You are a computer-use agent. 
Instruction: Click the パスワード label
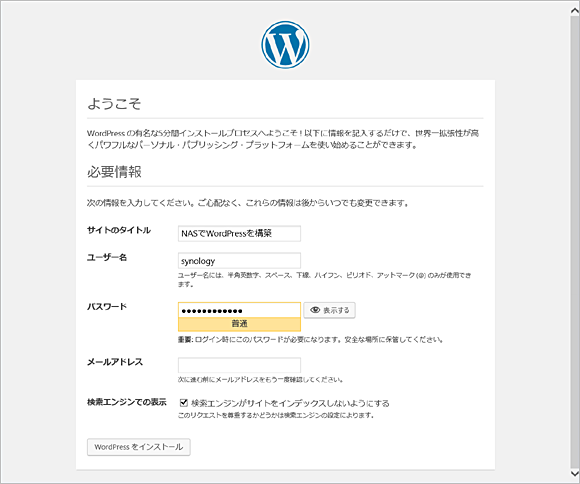[107, 307]
